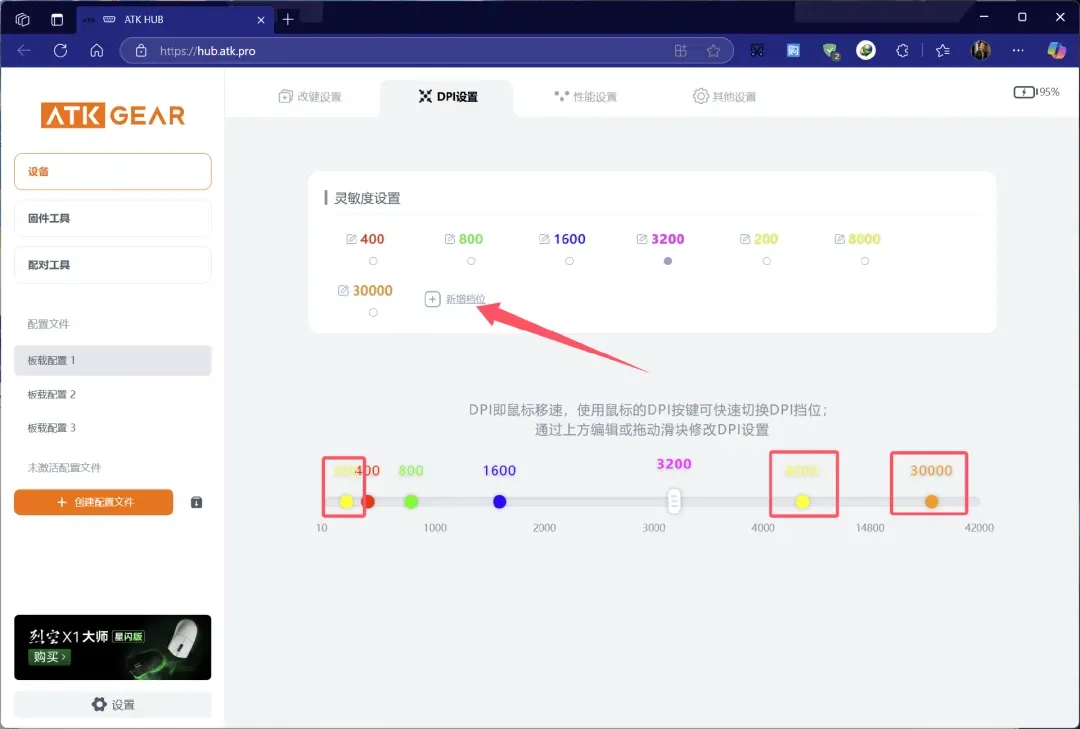The image size is (1080, 729).
Task: Click the edit icon beside 1600 DPI
Action: tap(545, 239)
